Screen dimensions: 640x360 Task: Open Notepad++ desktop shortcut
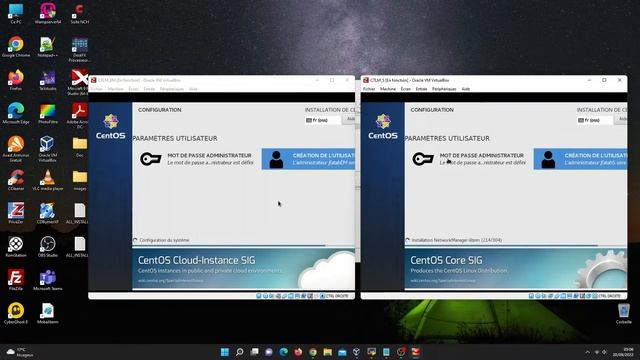[48, 47]
